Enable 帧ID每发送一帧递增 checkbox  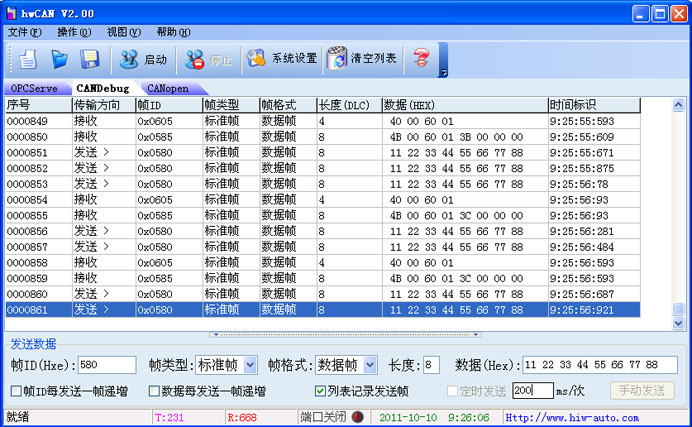[x=16, y=391]
